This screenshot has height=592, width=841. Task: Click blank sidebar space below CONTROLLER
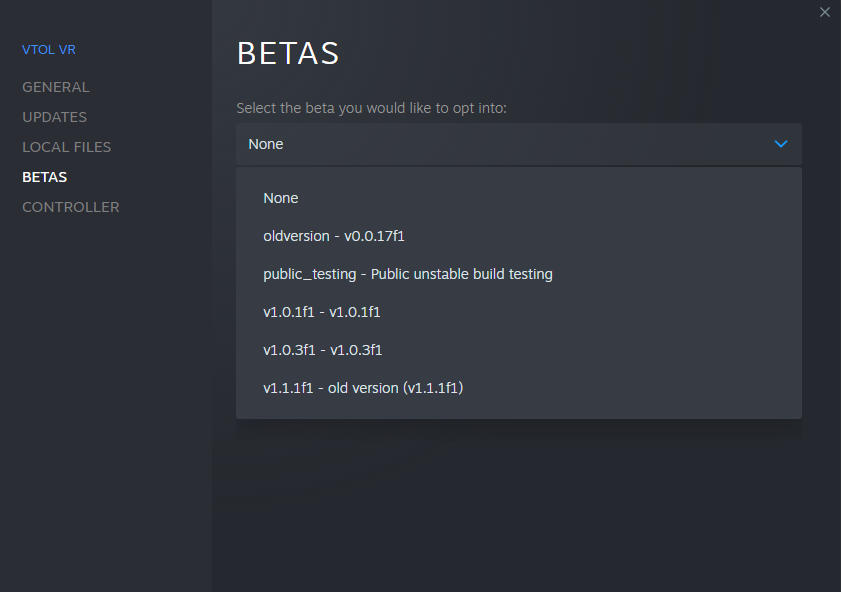pyautogui.click(x=105, y=400)
